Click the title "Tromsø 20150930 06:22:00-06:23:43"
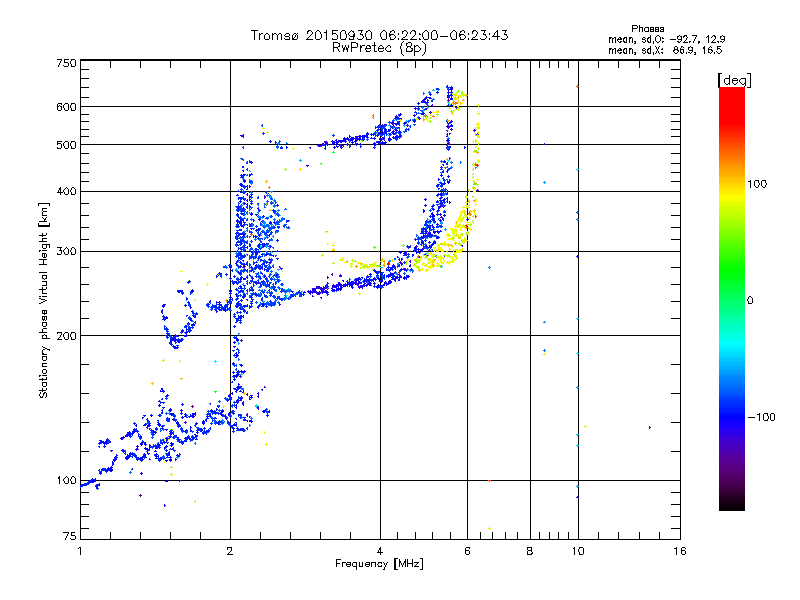The image size is (800, 600). point(379,35)
